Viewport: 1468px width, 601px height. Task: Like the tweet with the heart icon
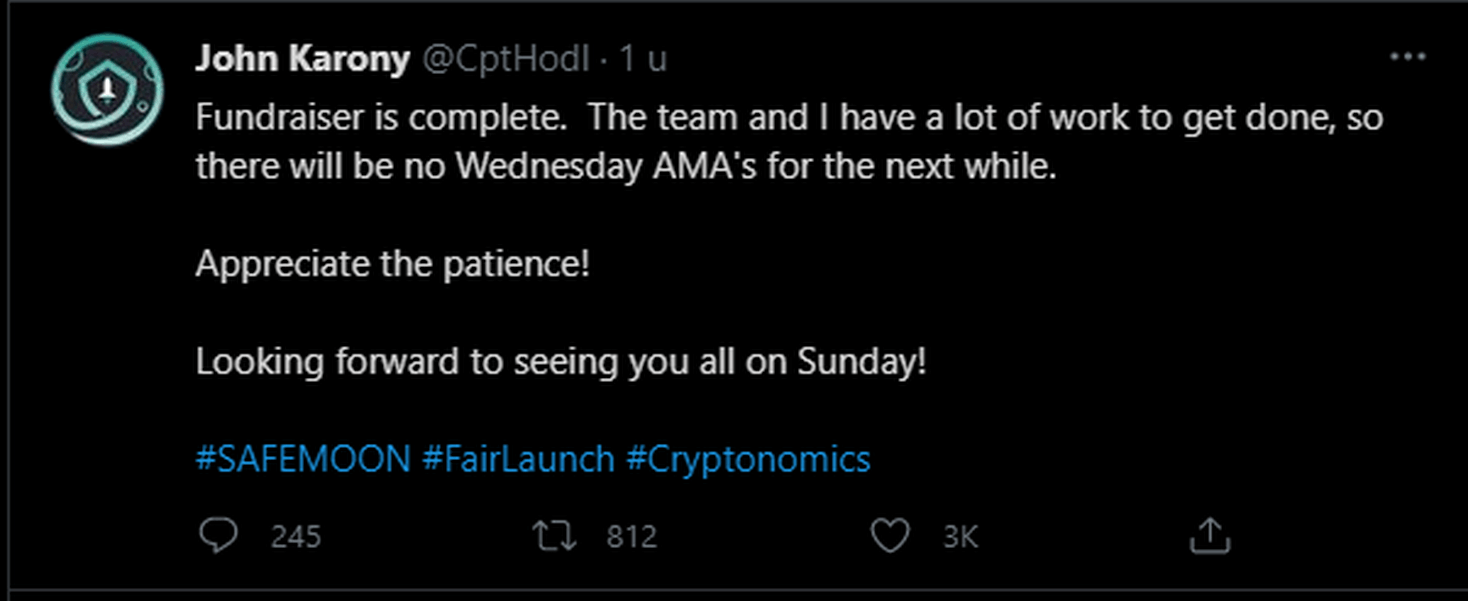(x=890, y=536)
